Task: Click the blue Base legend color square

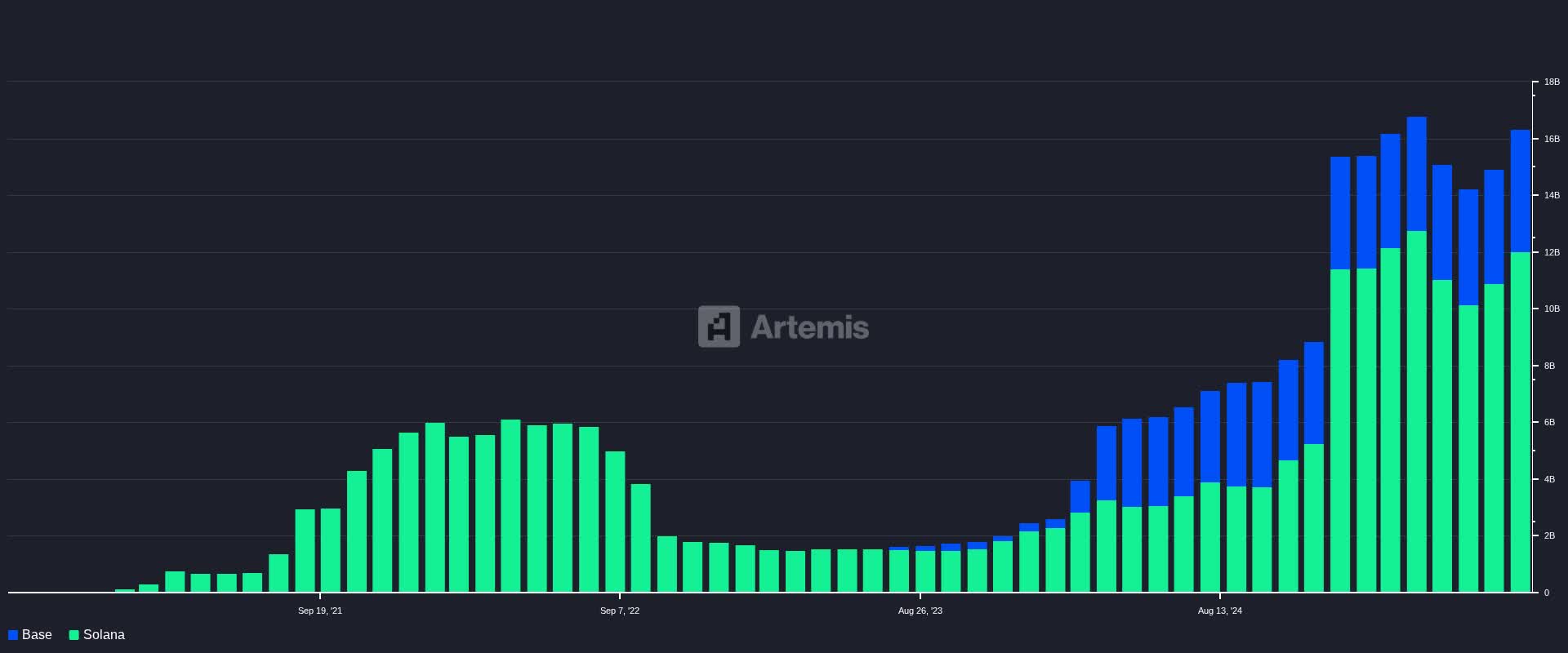Action: coord(13,635)
